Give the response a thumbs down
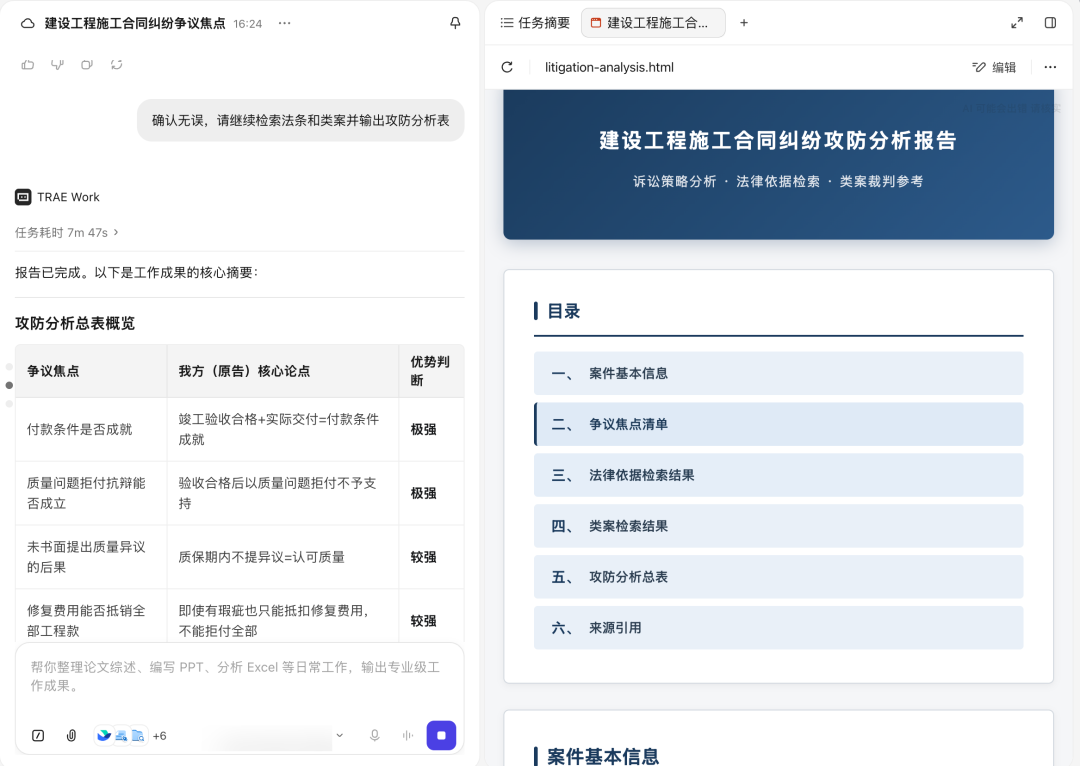 (57, 65)
